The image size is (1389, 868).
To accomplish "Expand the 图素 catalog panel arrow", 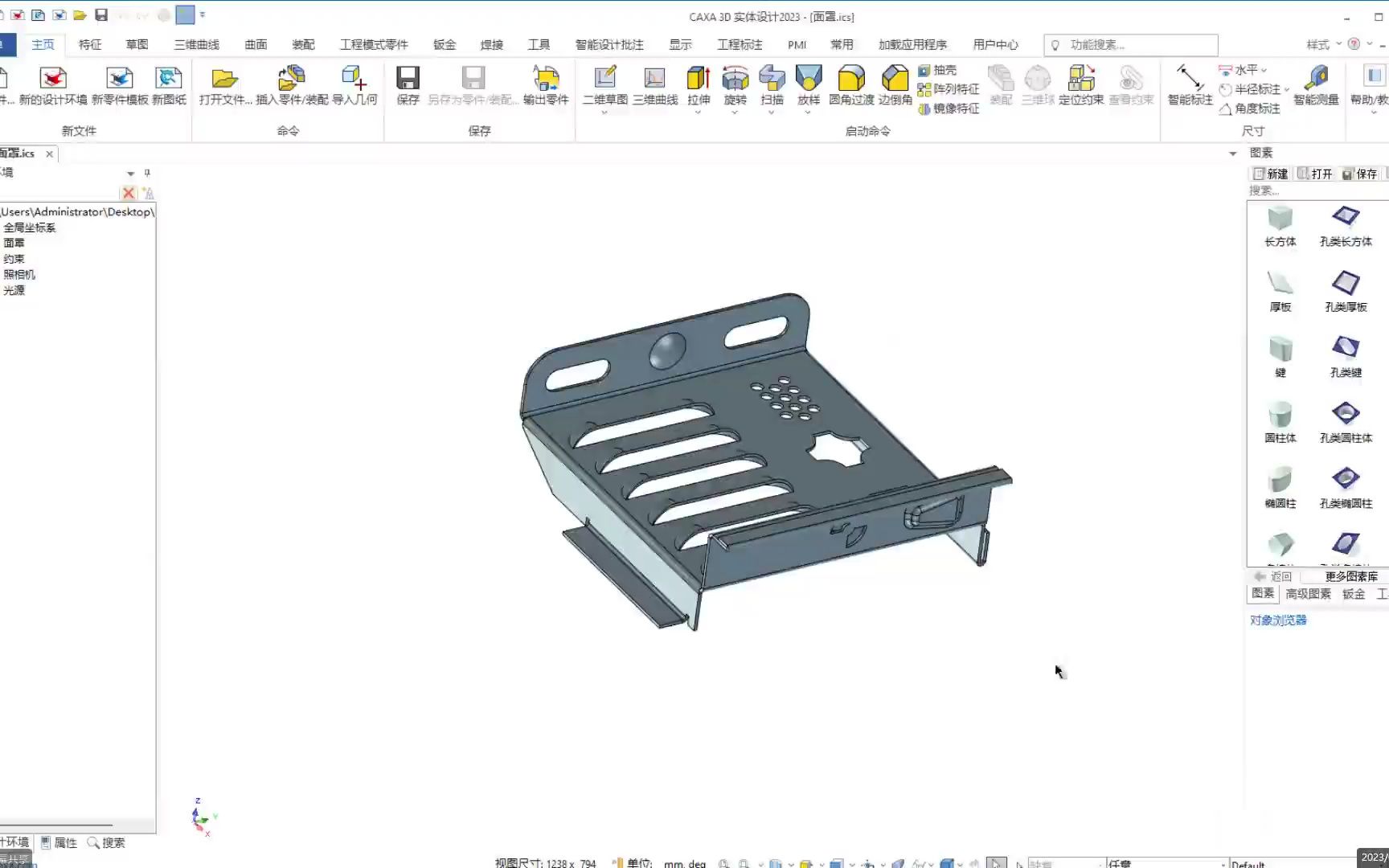I will coord(1232,154).
